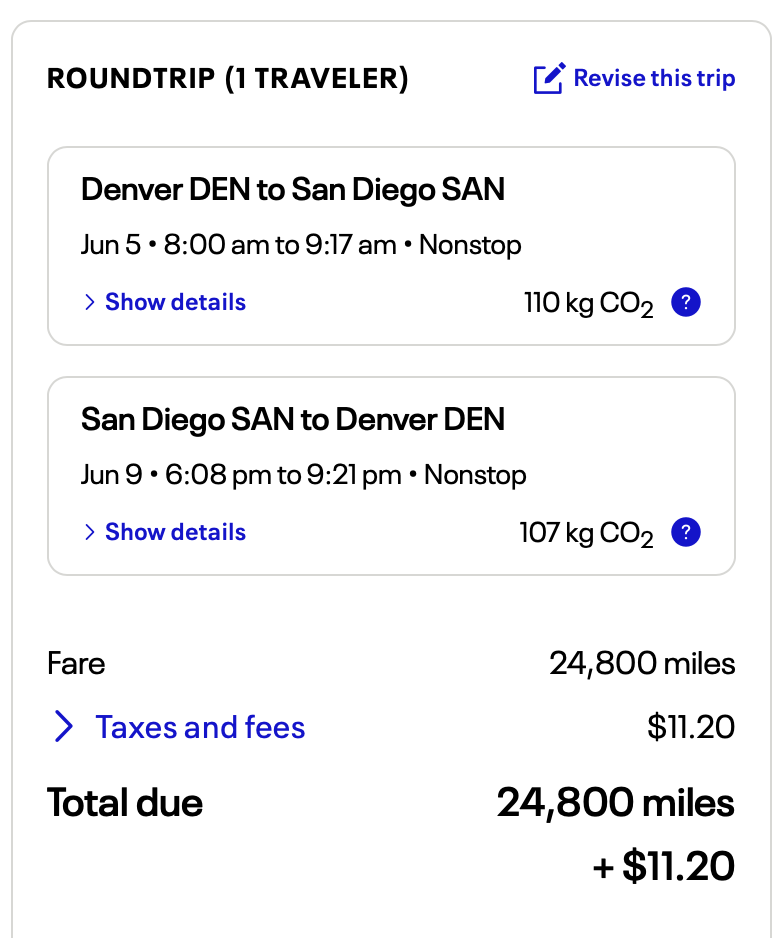Show details for the Jun 5 outbound flight

pos(175,302)
